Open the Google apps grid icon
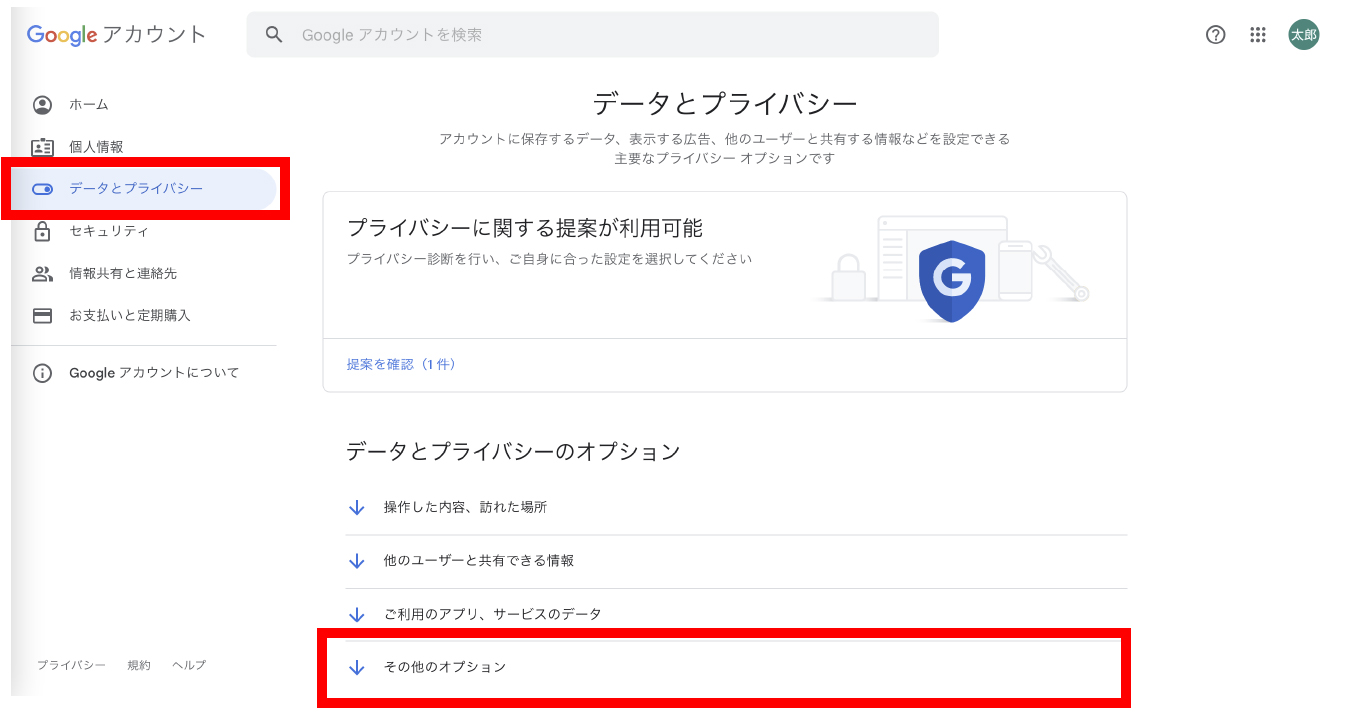The image size is (1345, 724). (x=1258, y=35)
